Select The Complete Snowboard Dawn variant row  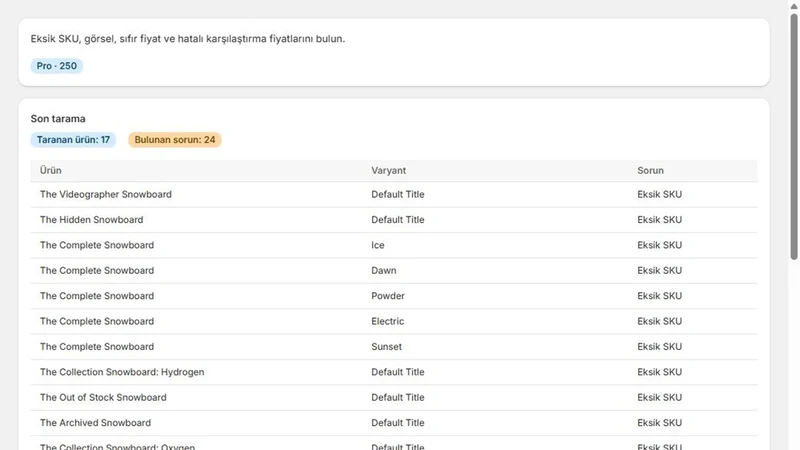click(394, 271)
